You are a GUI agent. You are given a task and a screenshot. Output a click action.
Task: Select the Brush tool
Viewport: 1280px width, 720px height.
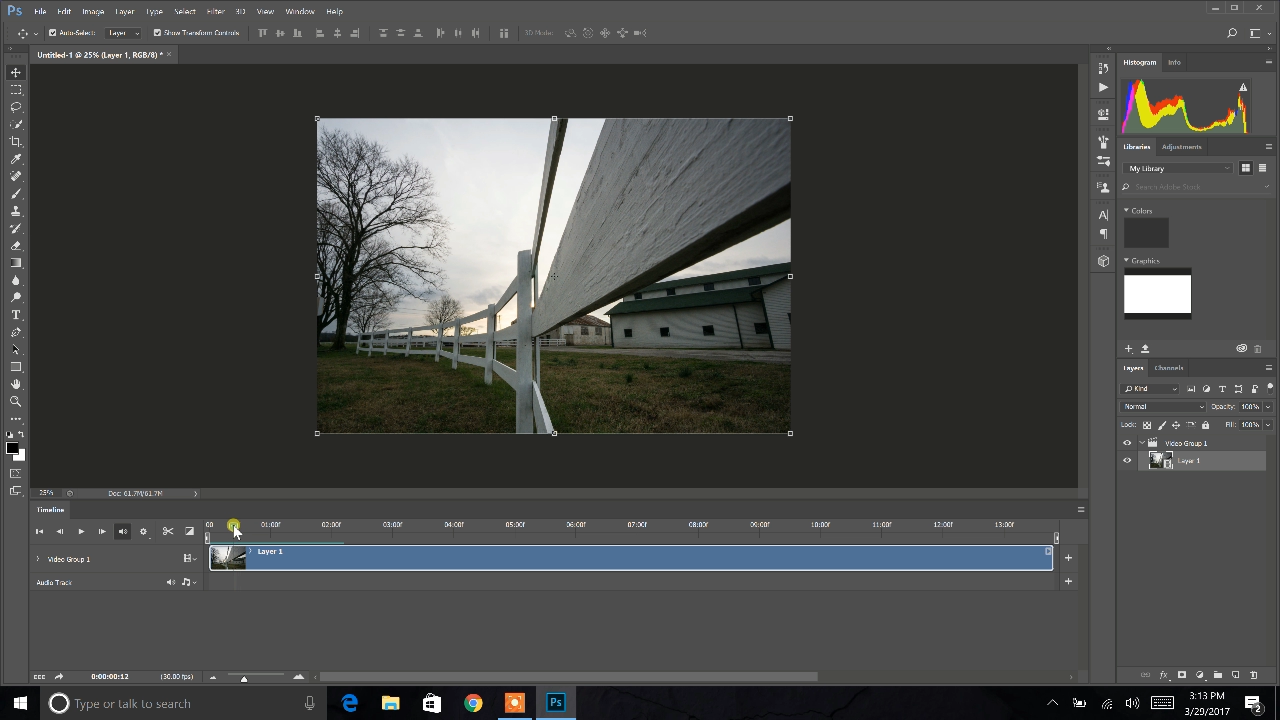coord(16,194)
